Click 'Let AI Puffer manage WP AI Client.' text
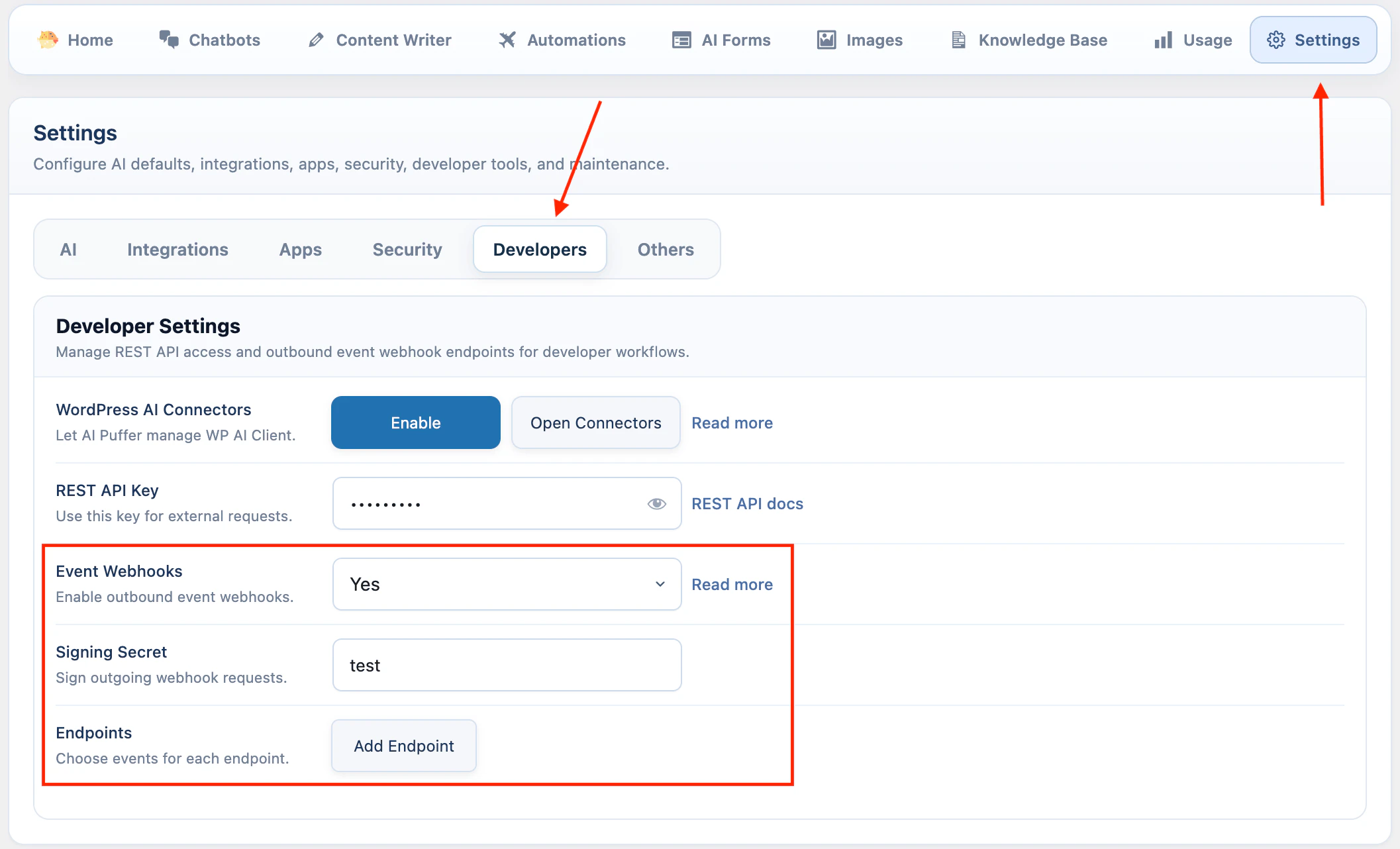The image size is (1400, 849). tap(175, 435)
